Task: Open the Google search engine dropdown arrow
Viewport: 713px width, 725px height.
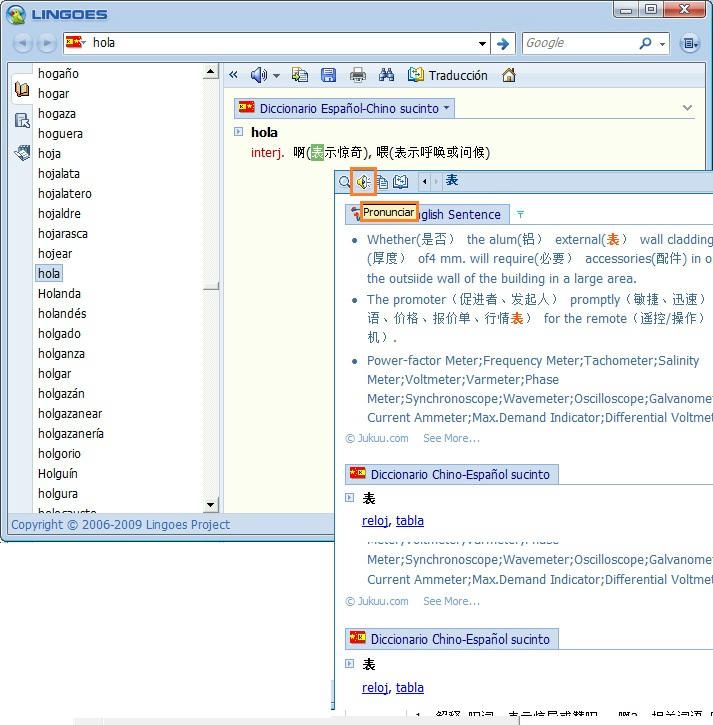Action: tap(663, 44)
